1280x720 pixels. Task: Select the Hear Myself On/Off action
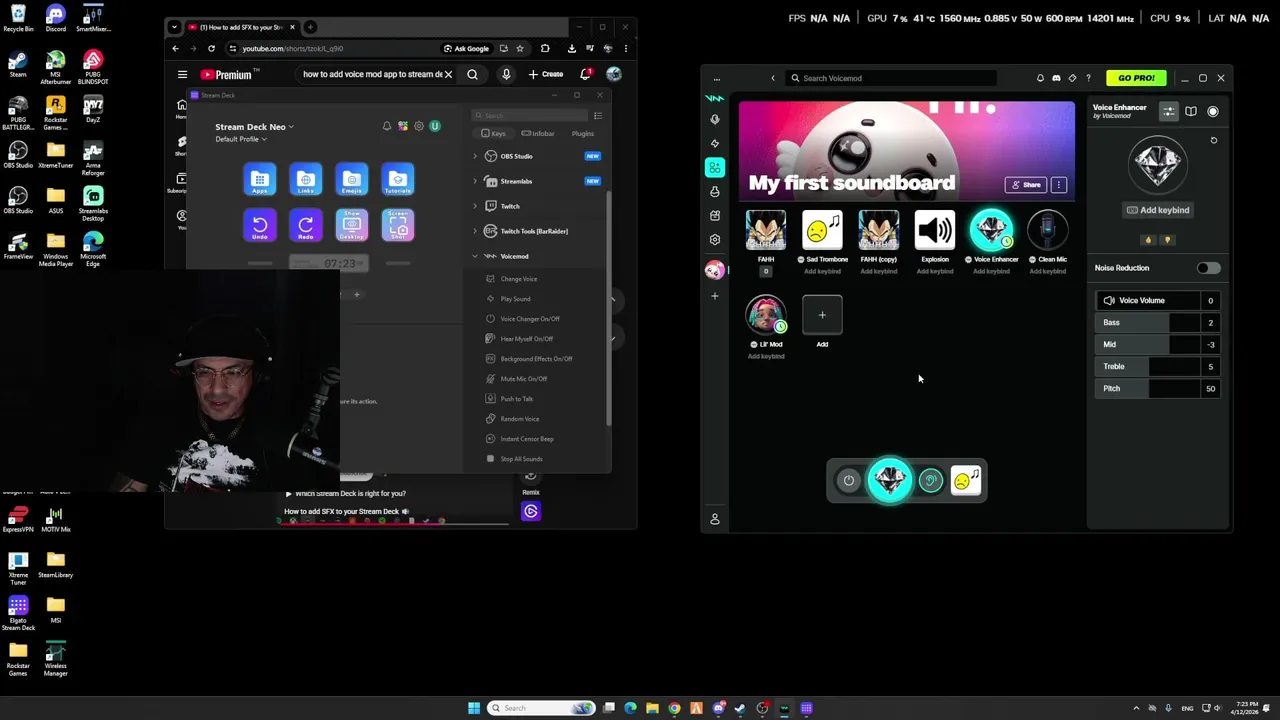[x=527, y=339]
